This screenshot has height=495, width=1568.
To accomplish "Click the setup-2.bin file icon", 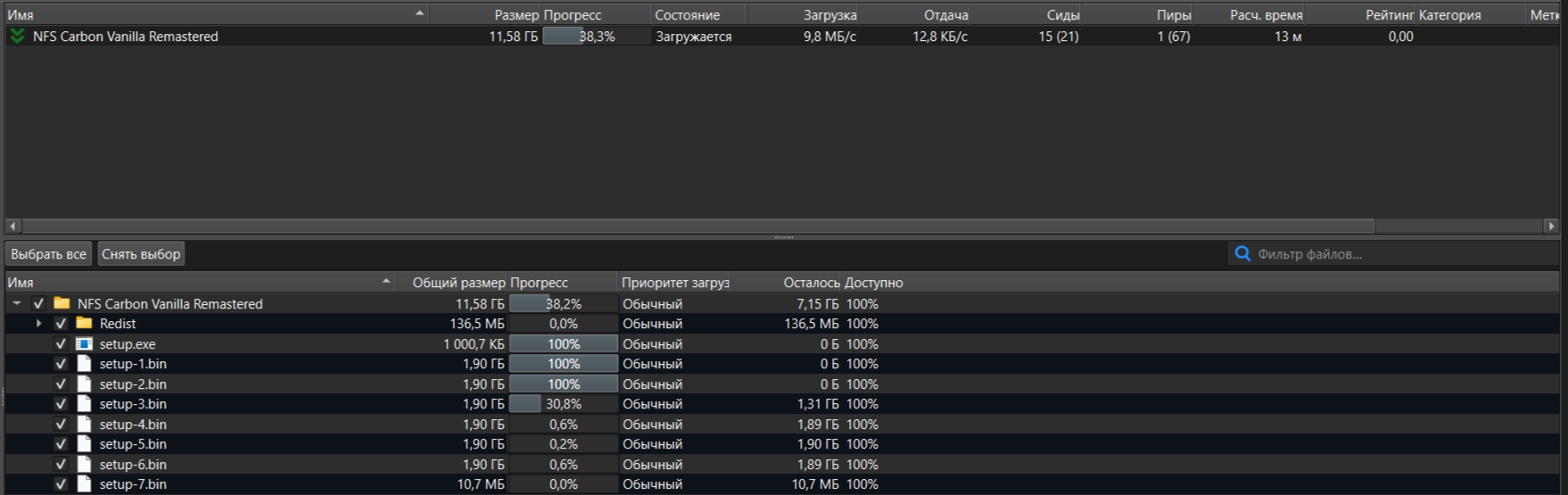I will click(84, 384).
